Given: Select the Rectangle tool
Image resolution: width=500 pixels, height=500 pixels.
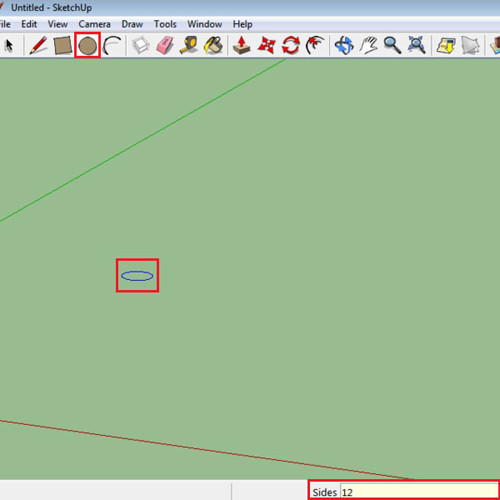Looking at the screenshot, I should [63, 45].
